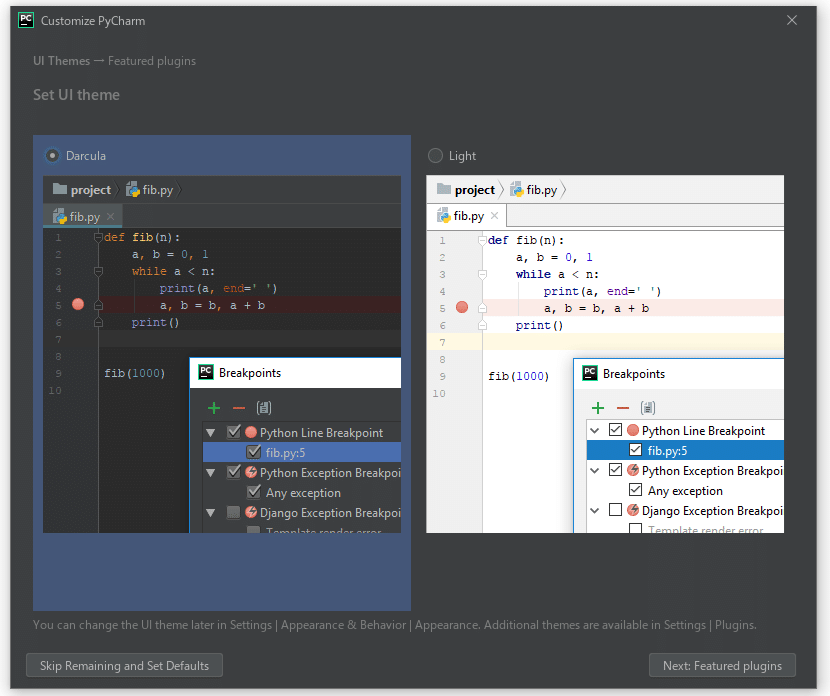Click Next: Featured plugins button
Image resolution: width=830 pixels, height=696 pixels.
[x=722, y=665]
